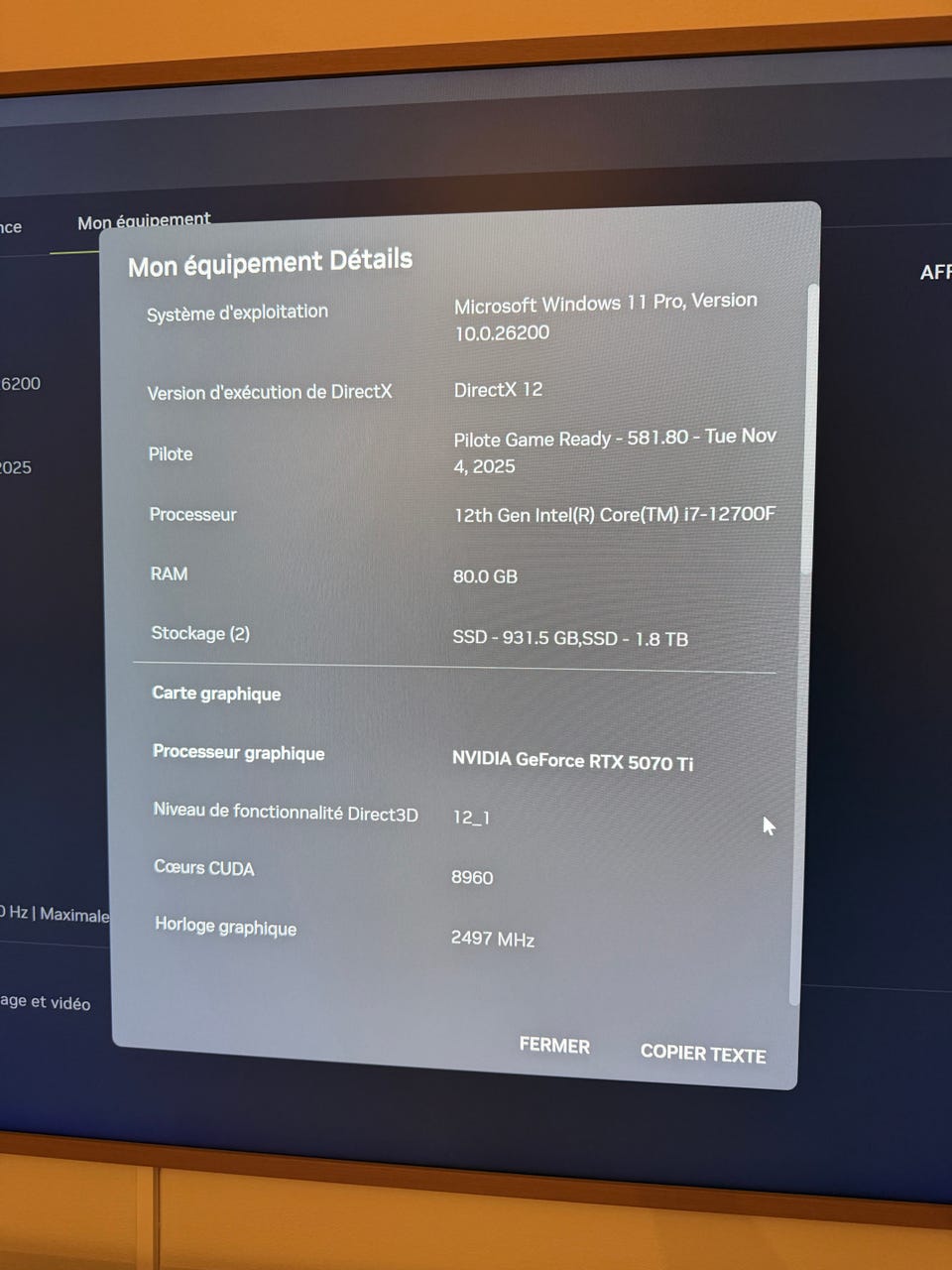Click the 12_1 value
This screenshot has height=1270, width=952.
471,818
